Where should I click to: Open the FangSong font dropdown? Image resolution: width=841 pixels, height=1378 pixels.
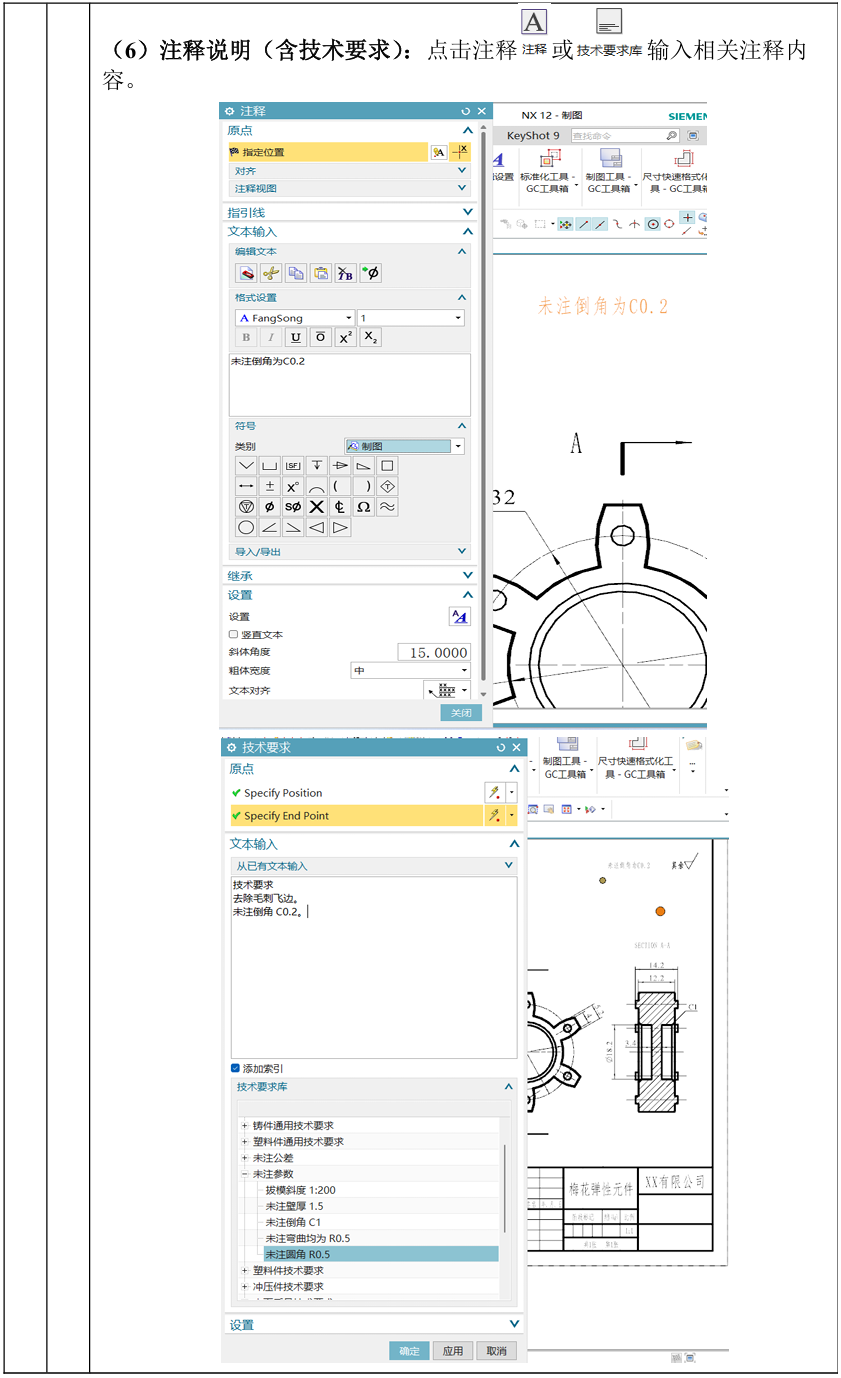295,318
